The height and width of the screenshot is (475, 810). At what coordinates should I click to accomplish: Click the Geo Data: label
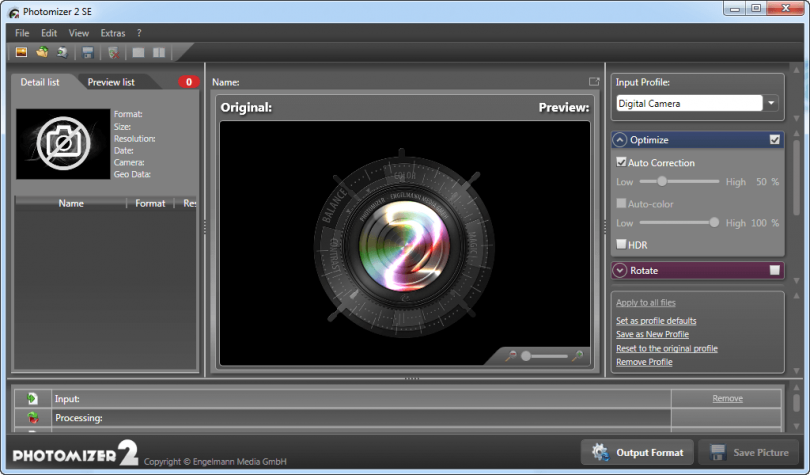[x=132, y=175]
